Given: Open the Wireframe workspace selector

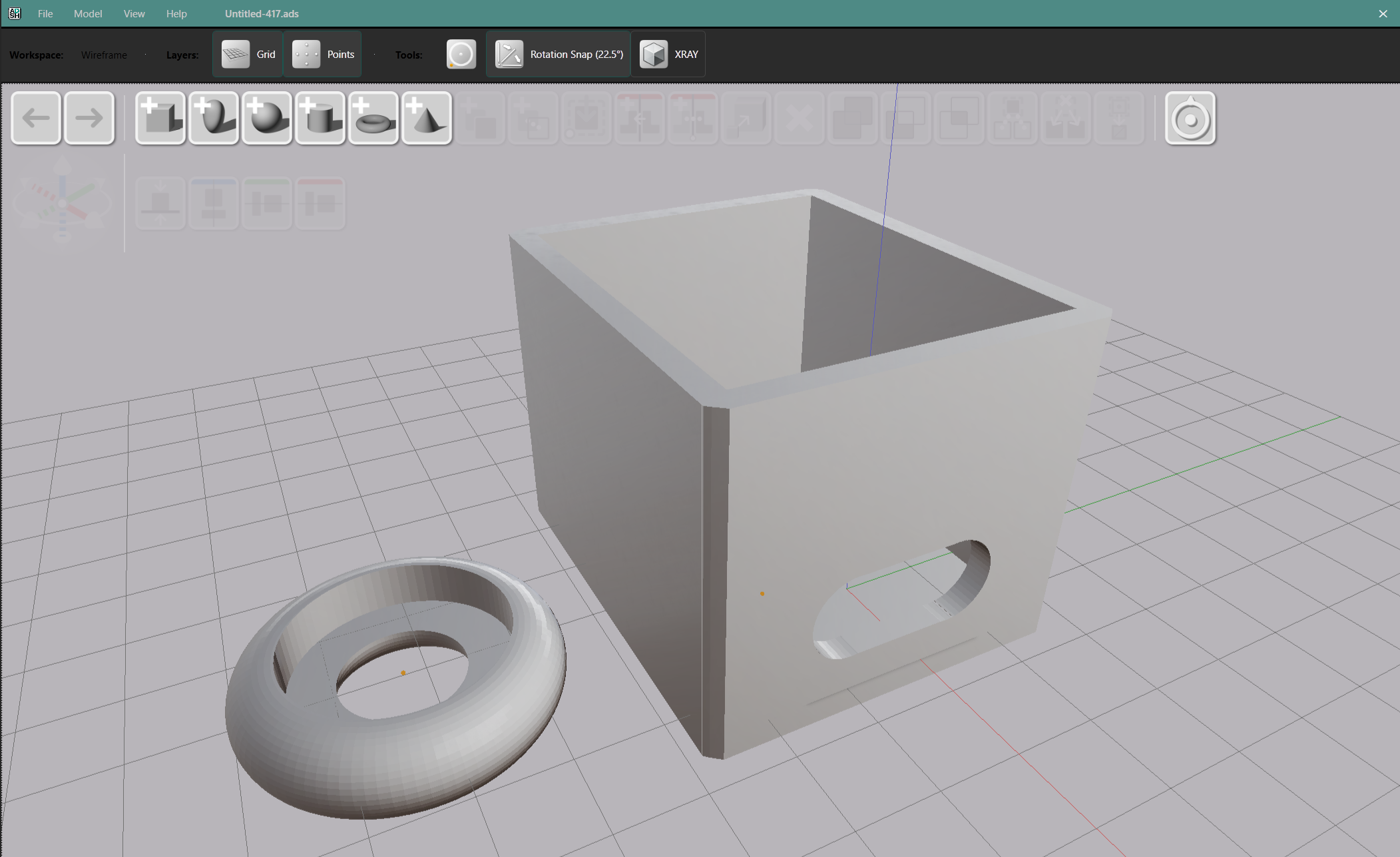Looking at the screenshot, I should (104, 55).
